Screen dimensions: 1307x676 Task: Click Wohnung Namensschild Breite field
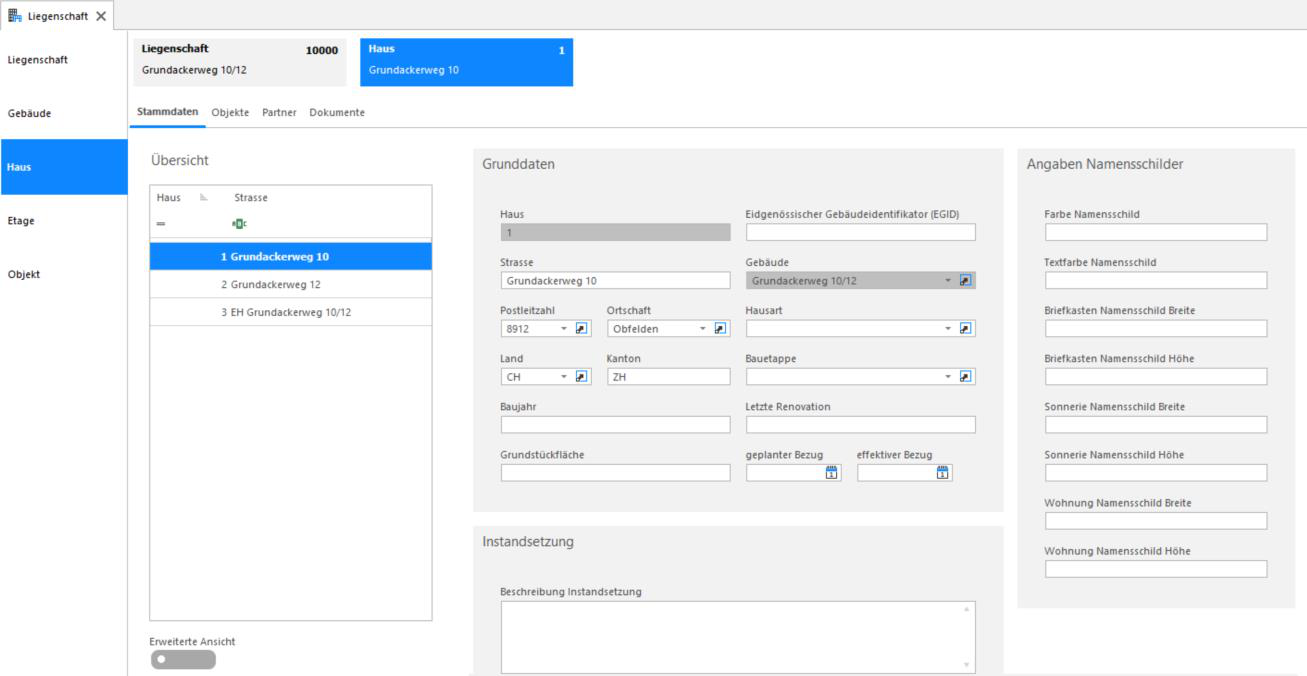[1156, 520]
